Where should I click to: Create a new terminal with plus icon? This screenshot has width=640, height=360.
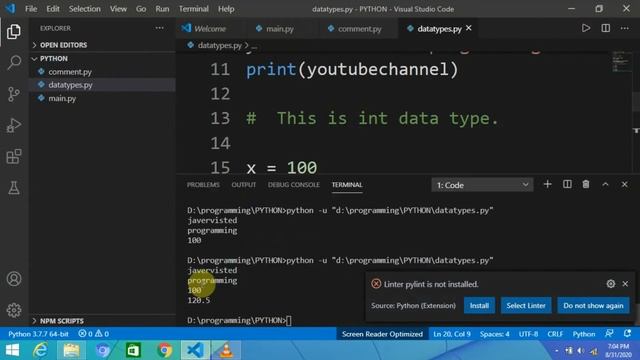[547, 184]
